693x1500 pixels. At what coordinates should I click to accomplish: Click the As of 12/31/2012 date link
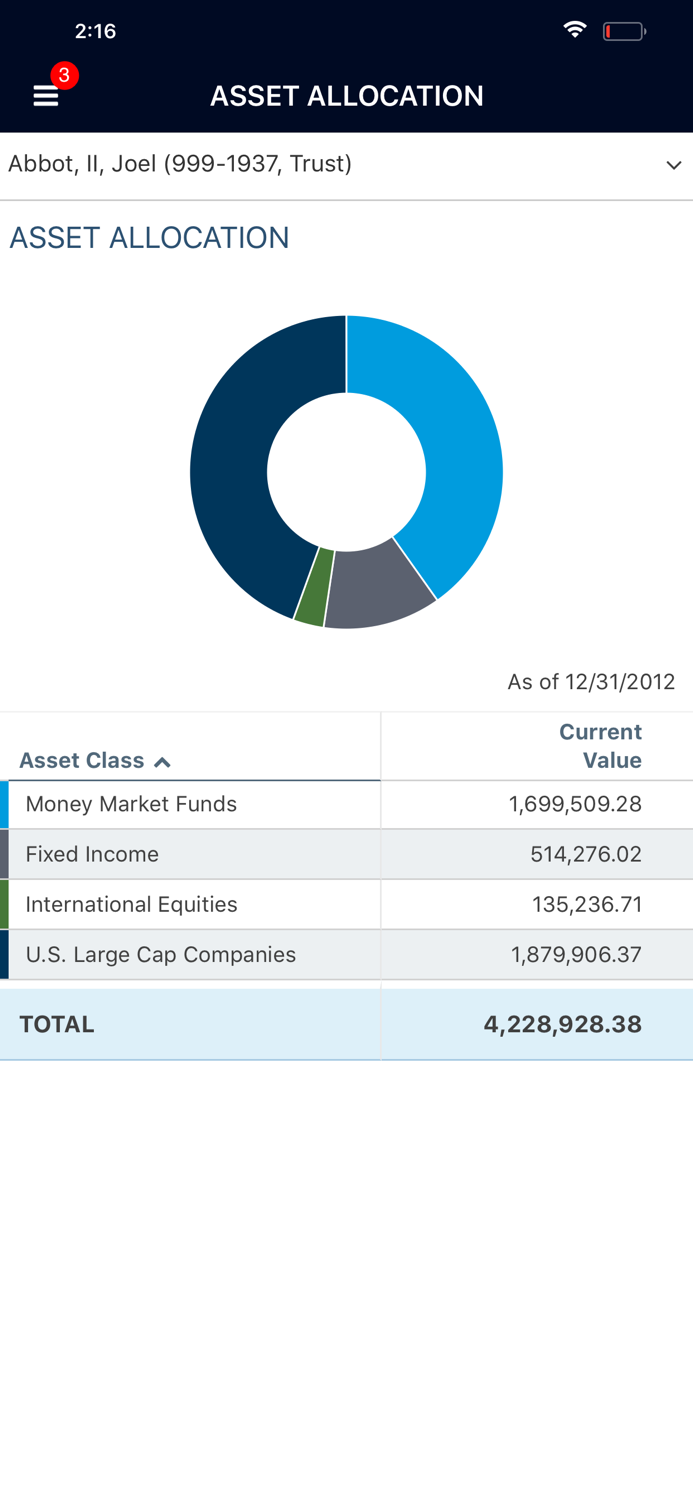pos(592,682)
